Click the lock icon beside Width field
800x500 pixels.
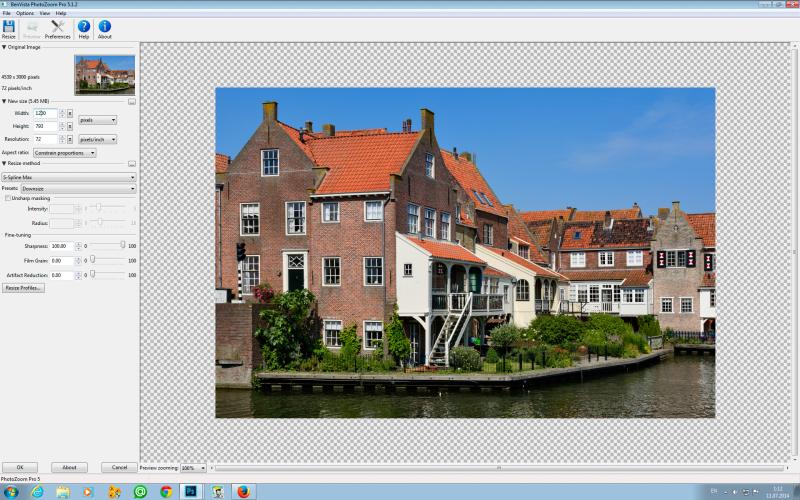[70, 113]
